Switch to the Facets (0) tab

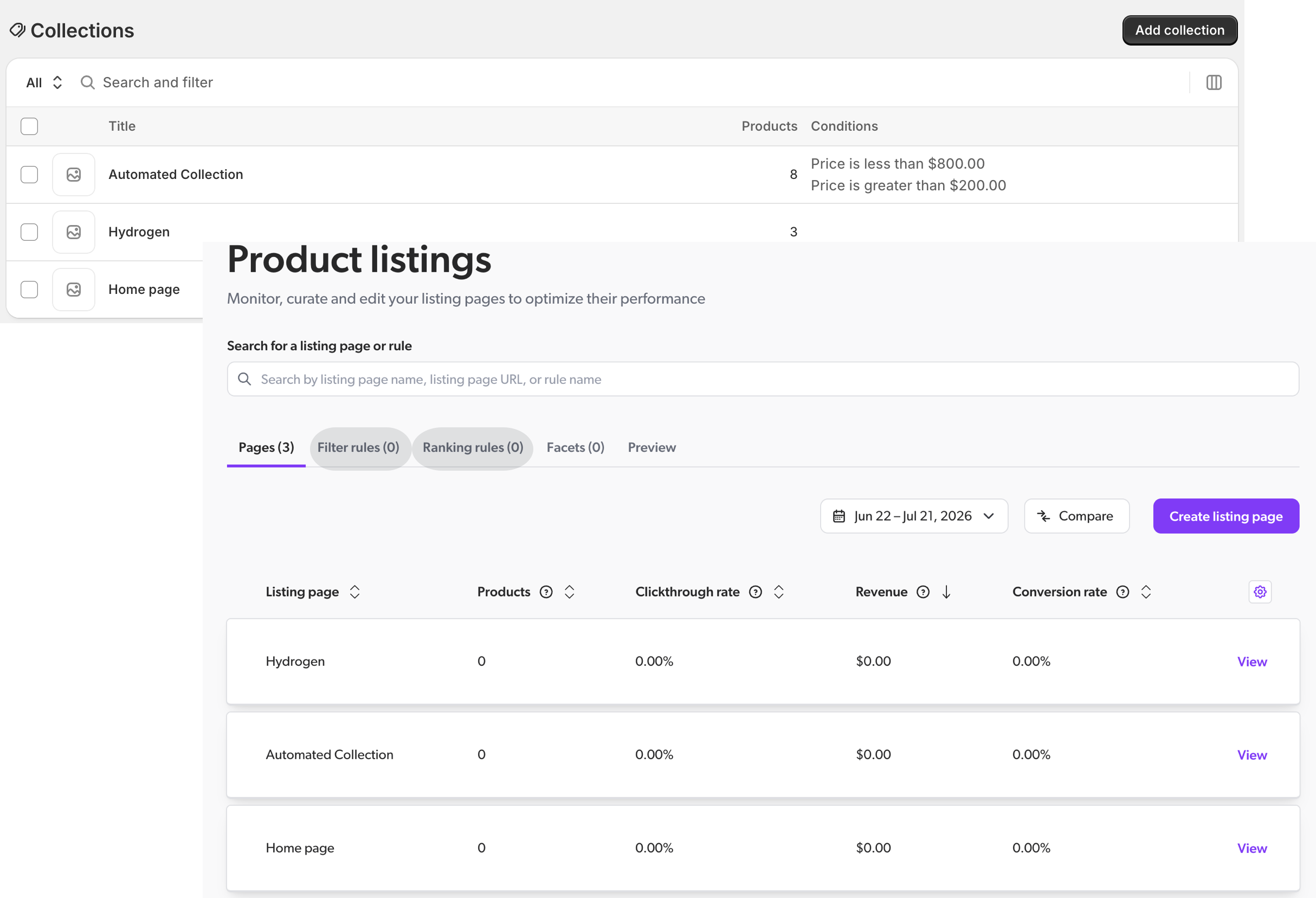pyautogui.click(x=575, y=447)
